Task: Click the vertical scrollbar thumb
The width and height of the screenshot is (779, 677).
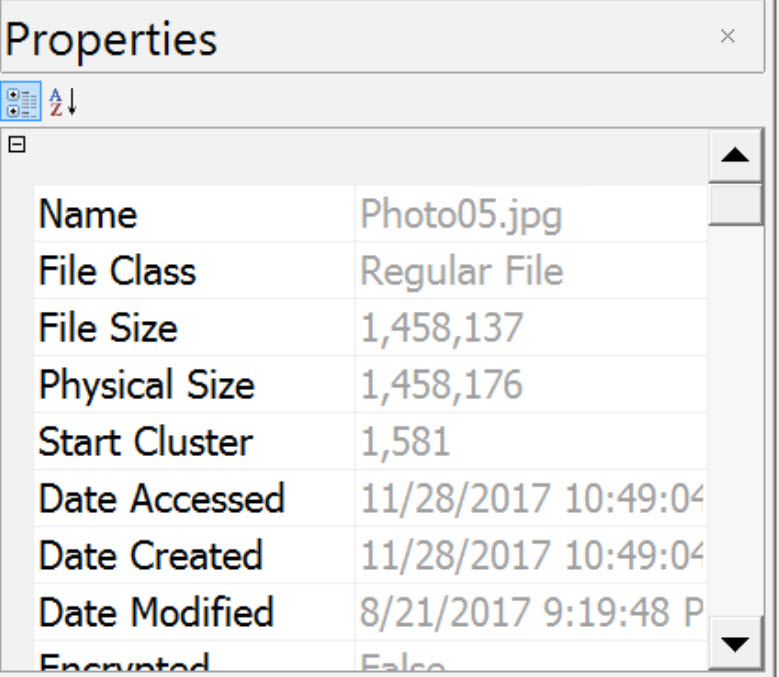Action: tap(735, 206)
